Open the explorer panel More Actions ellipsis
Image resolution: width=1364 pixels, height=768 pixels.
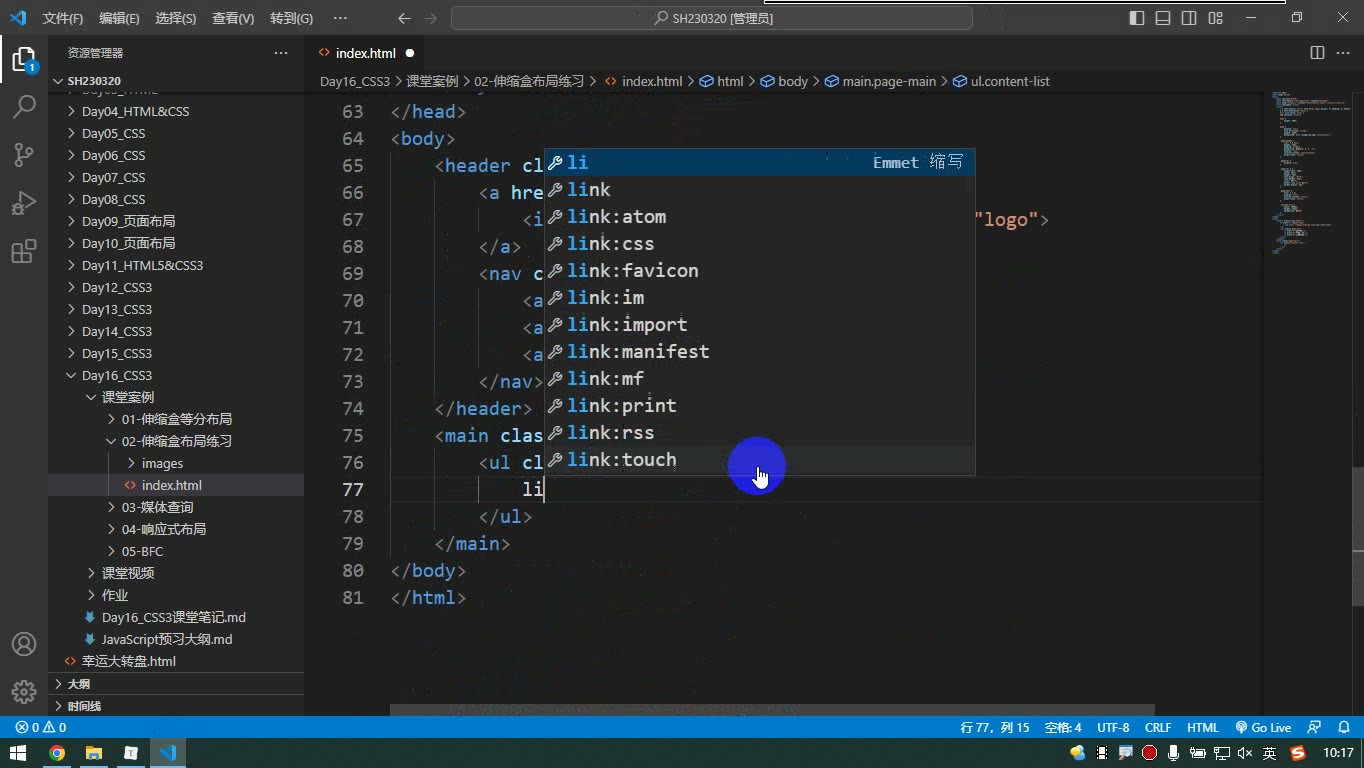pyautogui.click(x=281, y=53)
